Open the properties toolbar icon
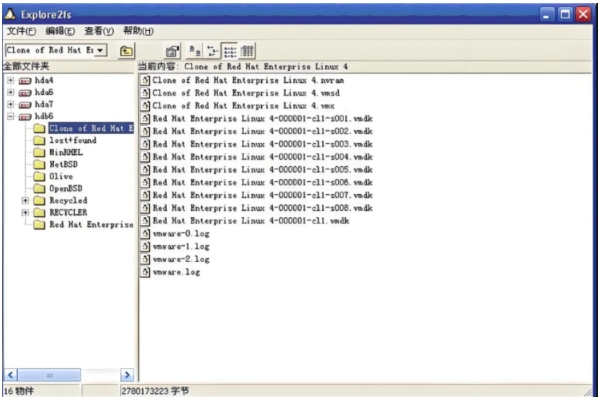This screenshot has width=600, height=400. 173,50
